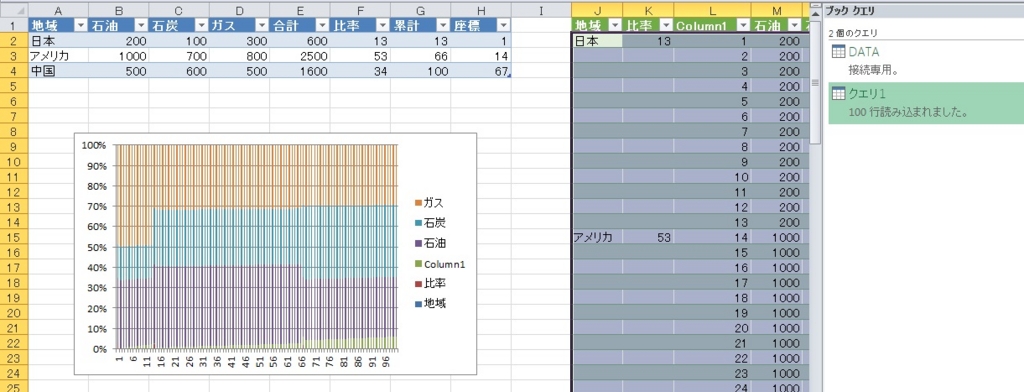Viewport: 1024px width, 392px height.
Task: Click the 50% axis label on chart
Action: 97,248
